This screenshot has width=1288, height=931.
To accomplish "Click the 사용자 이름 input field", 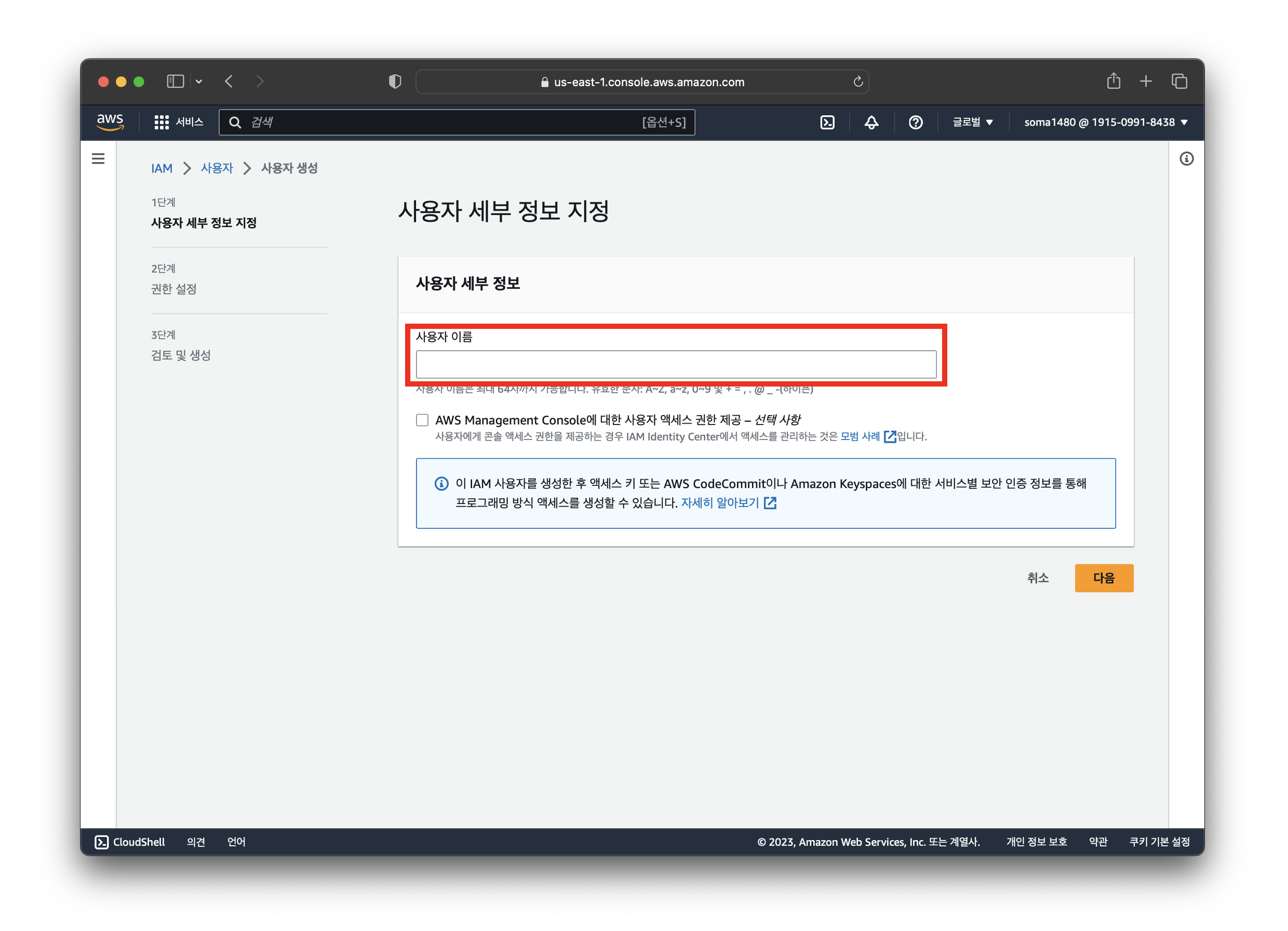I will point(676,364).
